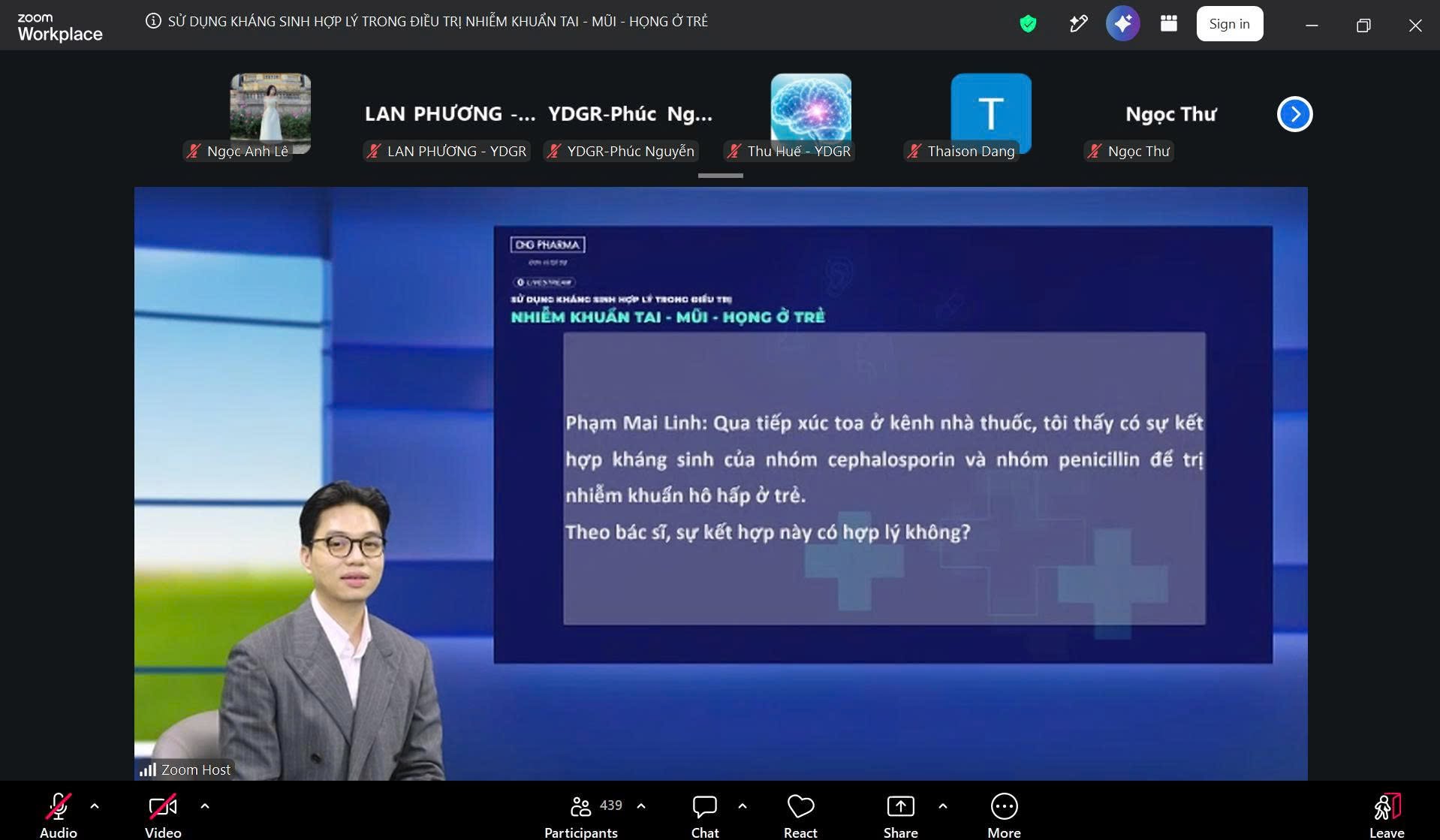Image resolution: width=1440 pixels, height=840 pixels.
Task: Turn on camera with Video toggle
Action: 163,815
